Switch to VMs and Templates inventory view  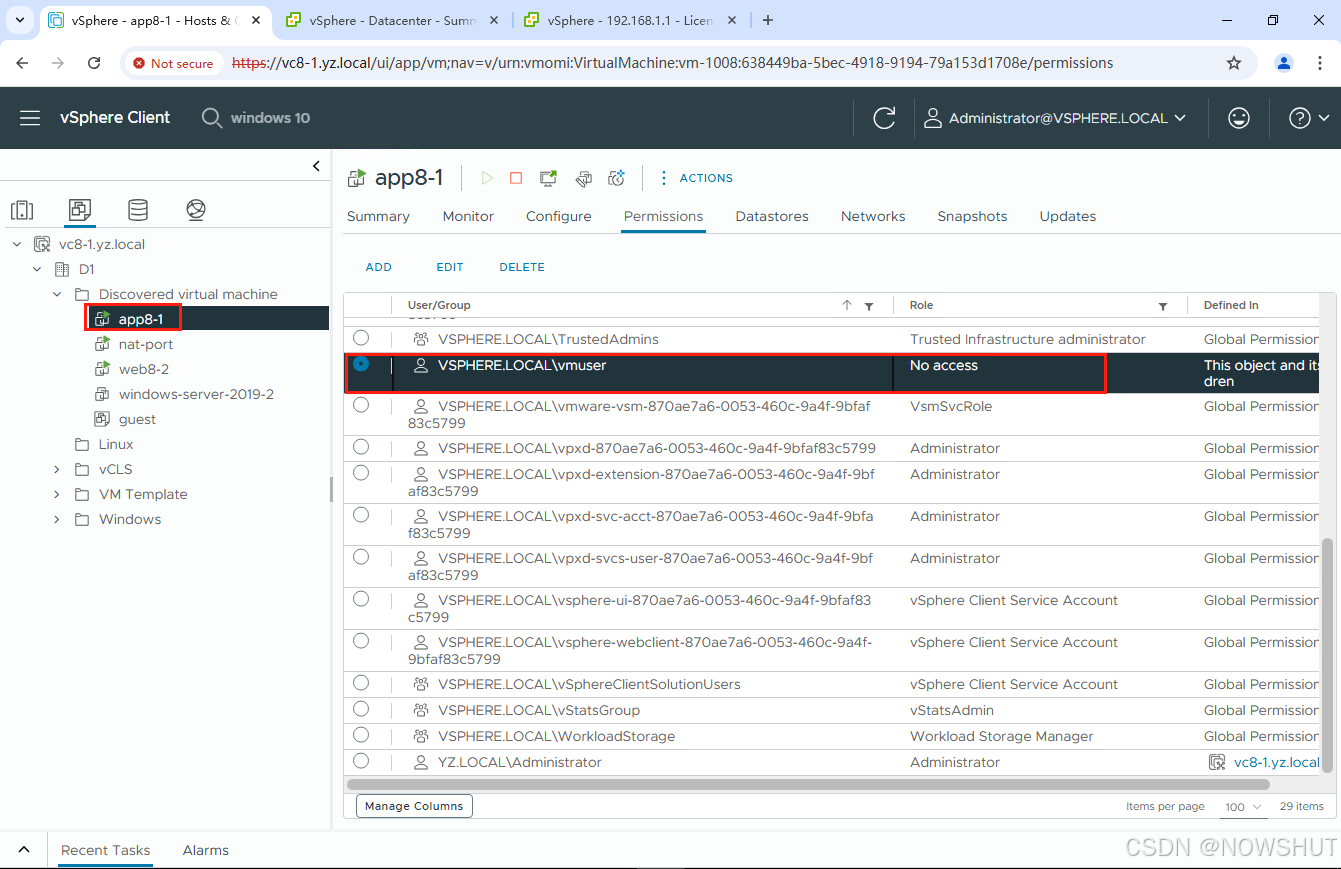[x=80, y=210]
